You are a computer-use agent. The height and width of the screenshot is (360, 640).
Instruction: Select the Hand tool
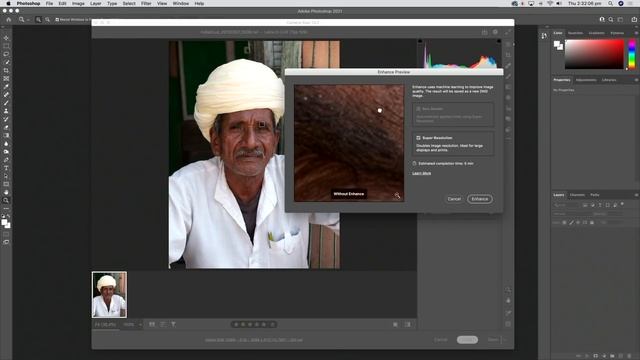[x=6, y=192]
